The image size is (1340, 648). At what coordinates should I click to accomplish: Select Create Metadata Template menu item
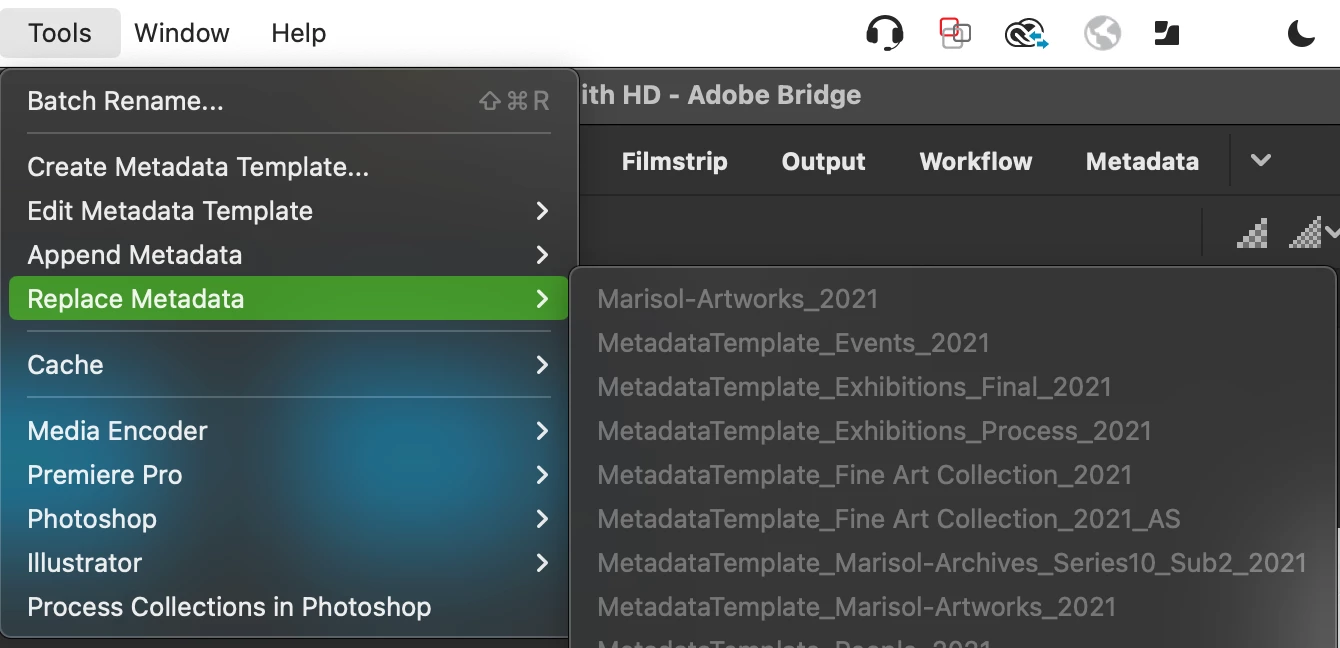pyautogui.click(x=288, y=167)
